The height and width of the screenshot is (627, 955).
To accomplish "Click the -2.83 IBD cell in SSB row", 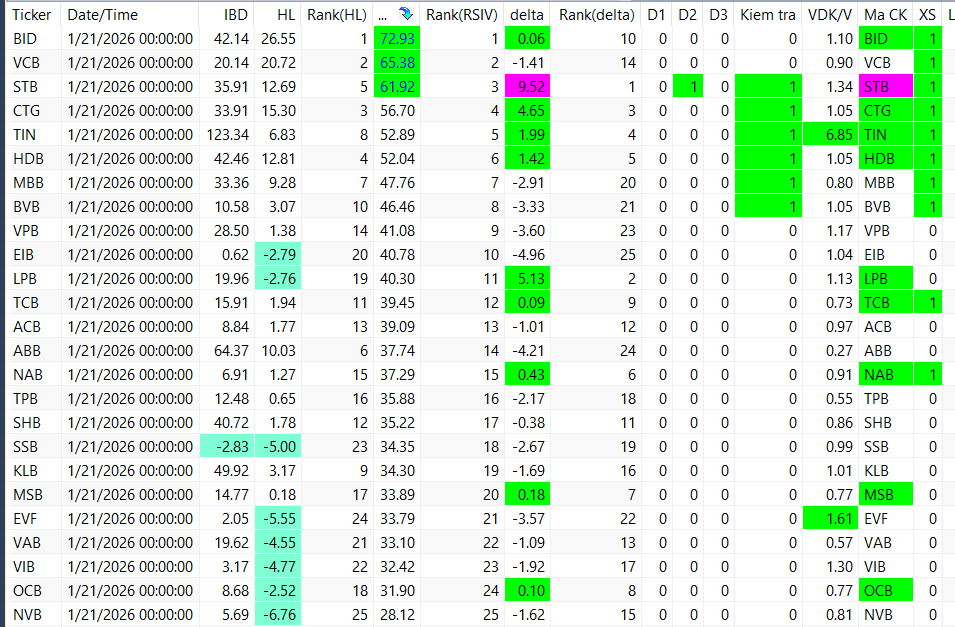I will point(227,447).
